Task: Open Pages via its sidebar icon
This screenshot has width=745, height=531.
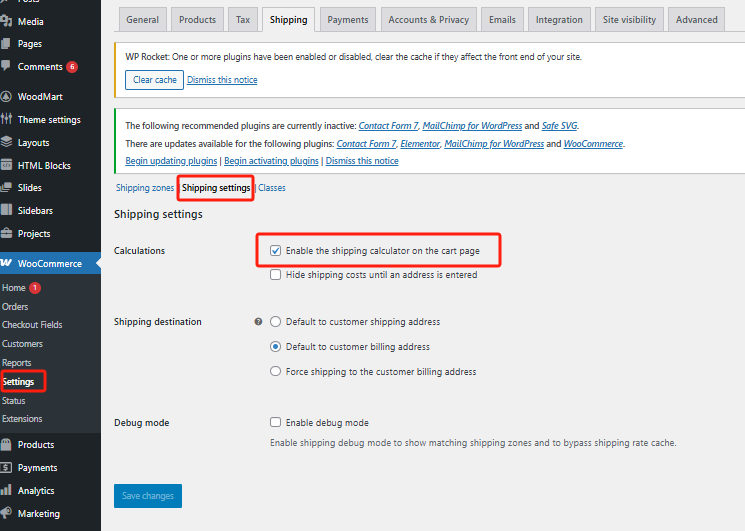Action: click(7, 44)
